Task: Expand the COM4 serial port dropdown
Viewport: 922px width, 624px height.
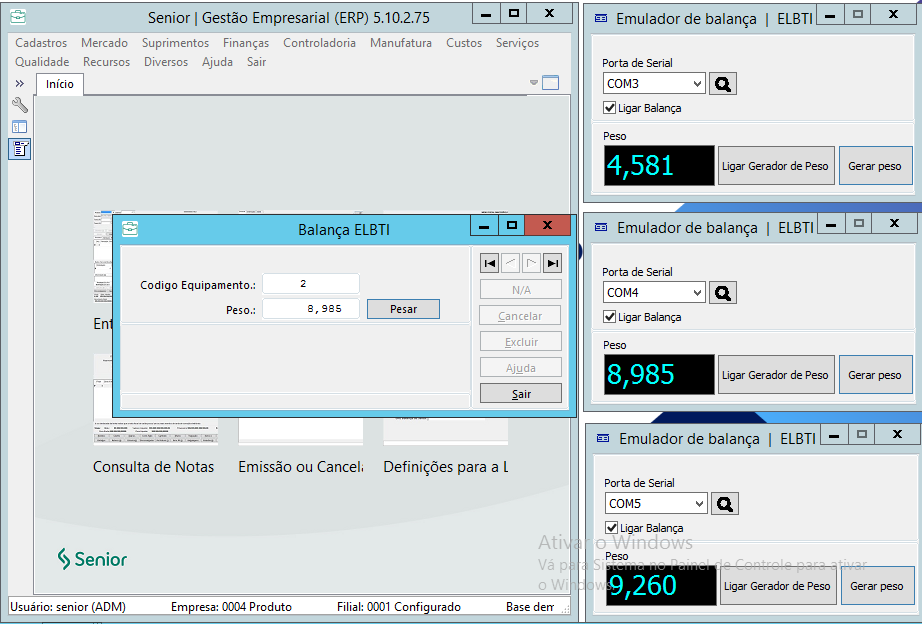Action: (697, 293)
